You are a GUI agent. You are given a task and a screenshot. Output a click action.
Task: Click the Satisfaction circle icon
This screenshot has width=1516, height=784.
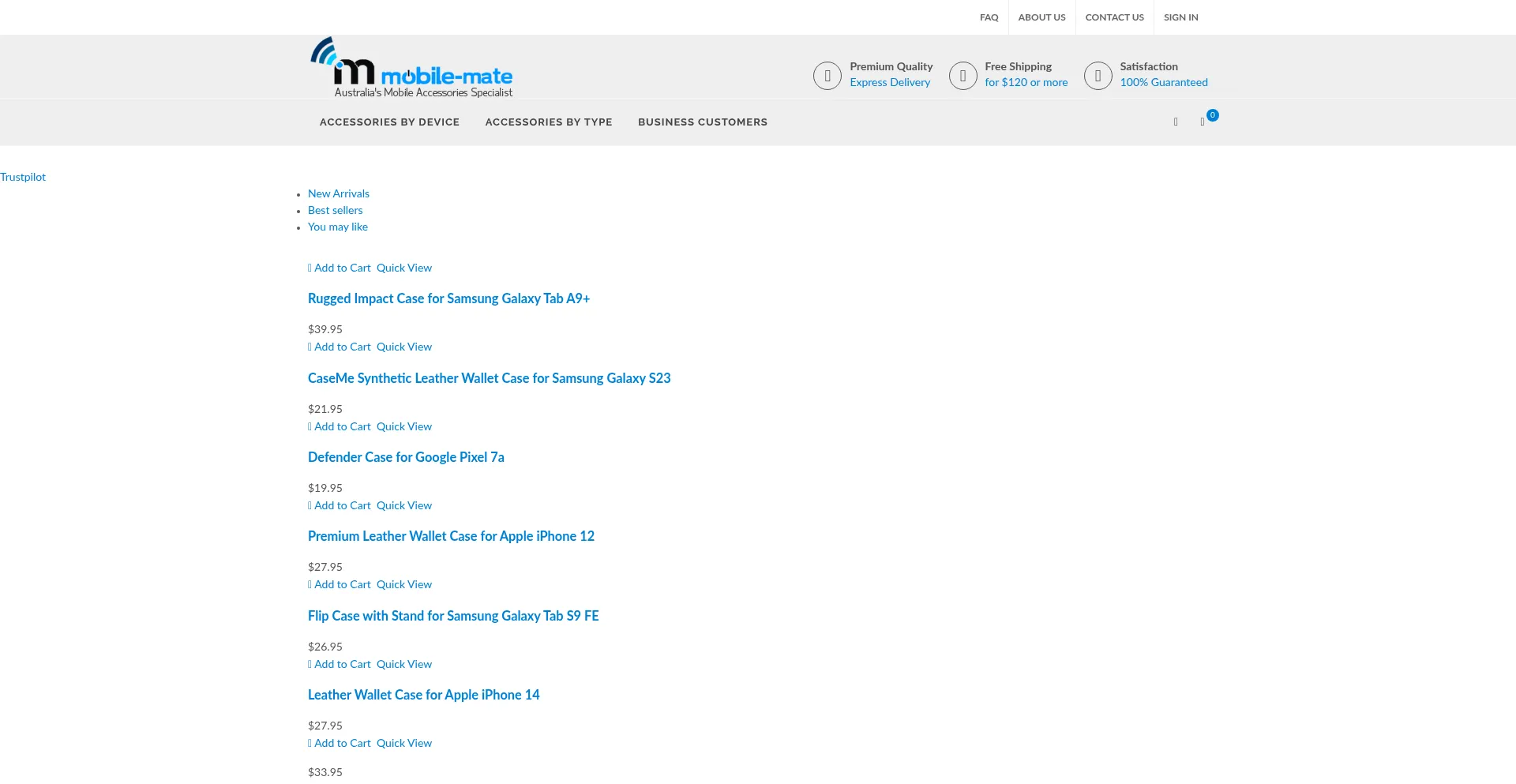pyautogui.click(x=1098, y=76)
